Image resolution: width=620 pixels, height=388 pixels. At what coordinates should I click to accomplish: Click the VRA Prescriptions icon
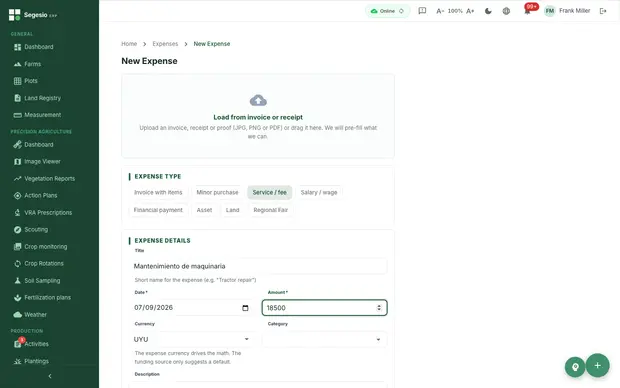[x=17, y=213]
